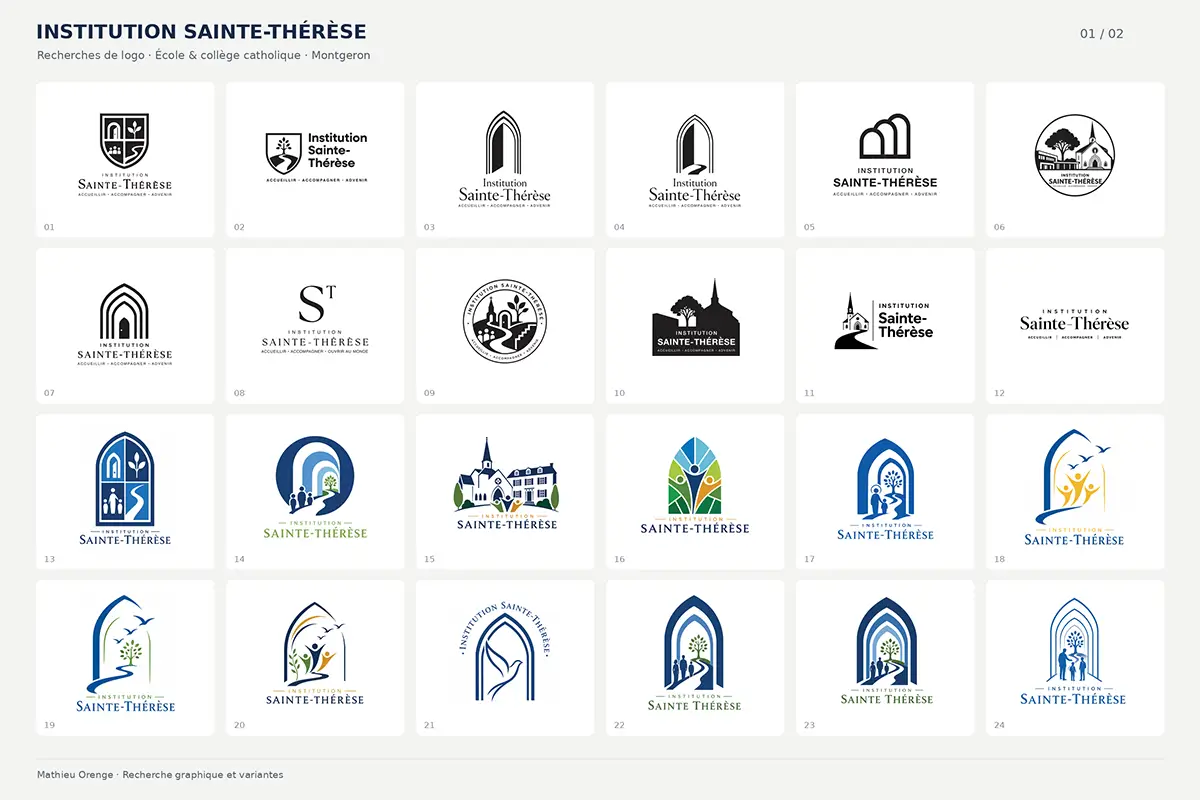Screen dimensions: 1200x800
Task: Choose logo 19 arch with green tree and birds
Action: 125,658
